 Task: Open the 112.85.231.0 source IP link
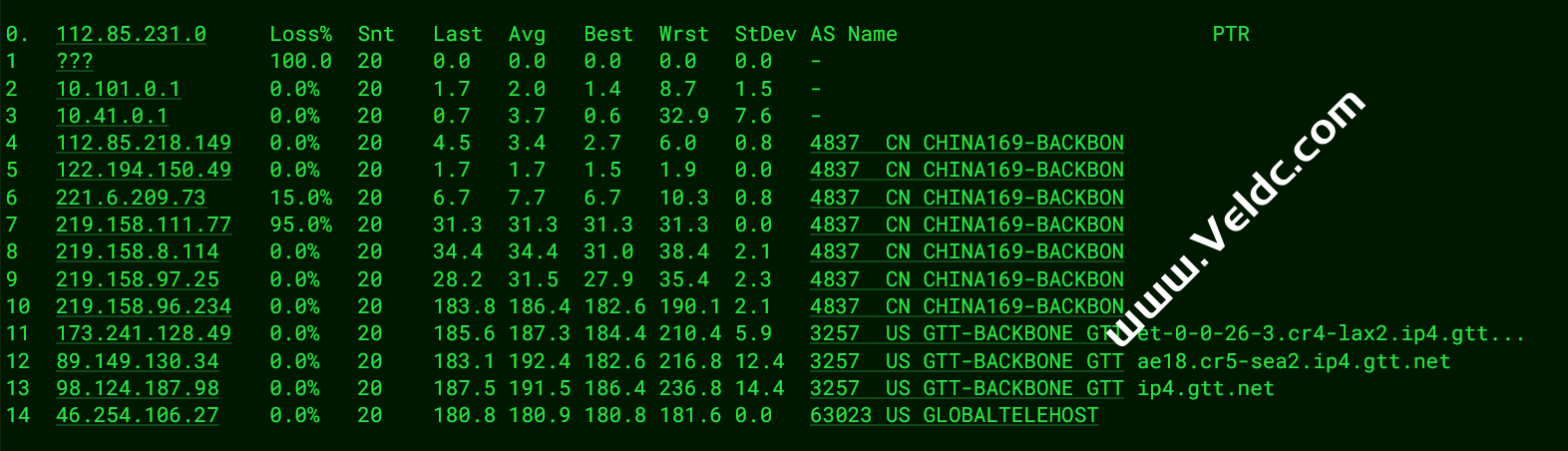(131, 34)
